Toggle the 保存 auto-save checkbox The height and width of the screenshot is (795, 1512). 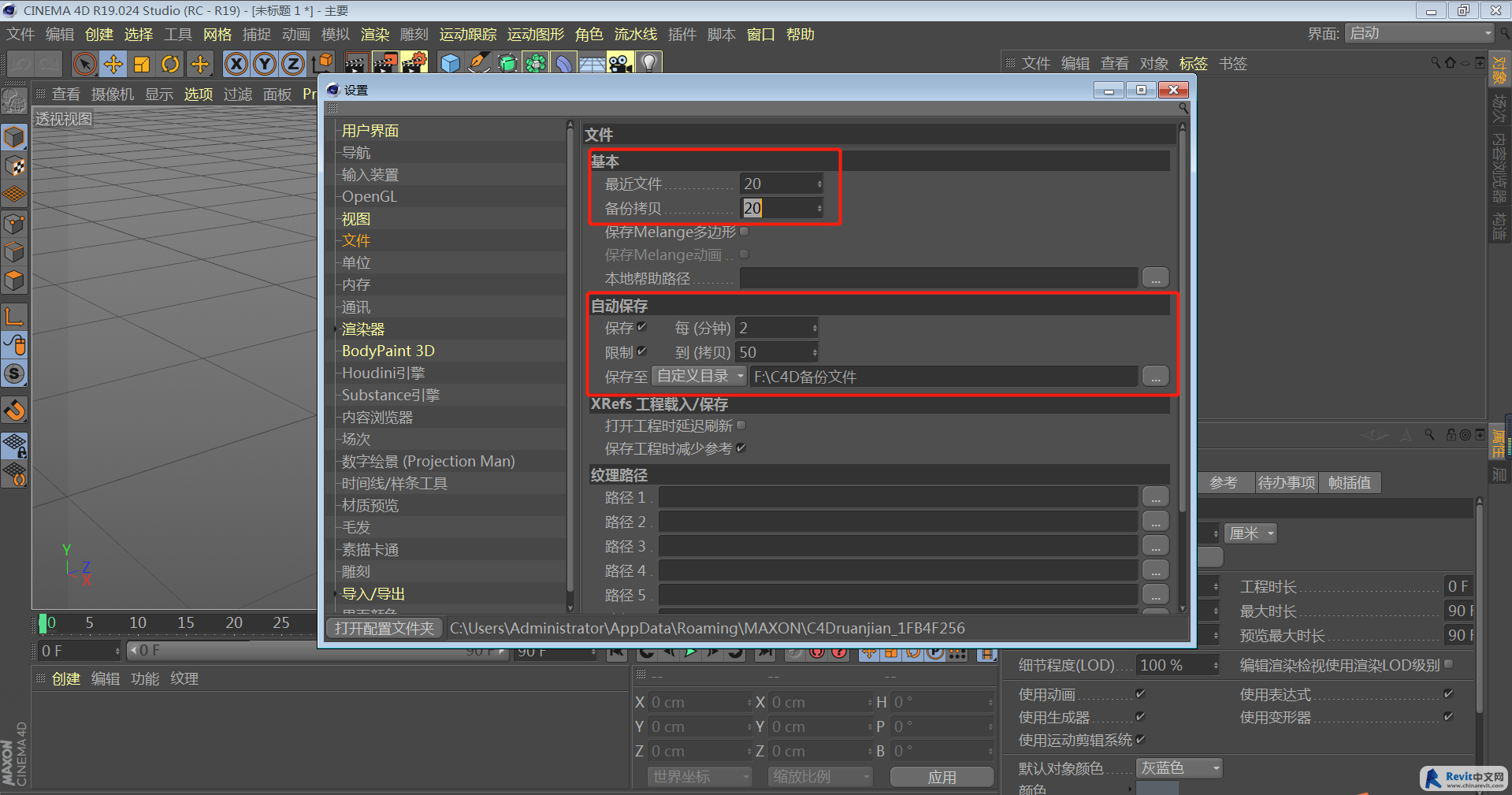[641, 327]
